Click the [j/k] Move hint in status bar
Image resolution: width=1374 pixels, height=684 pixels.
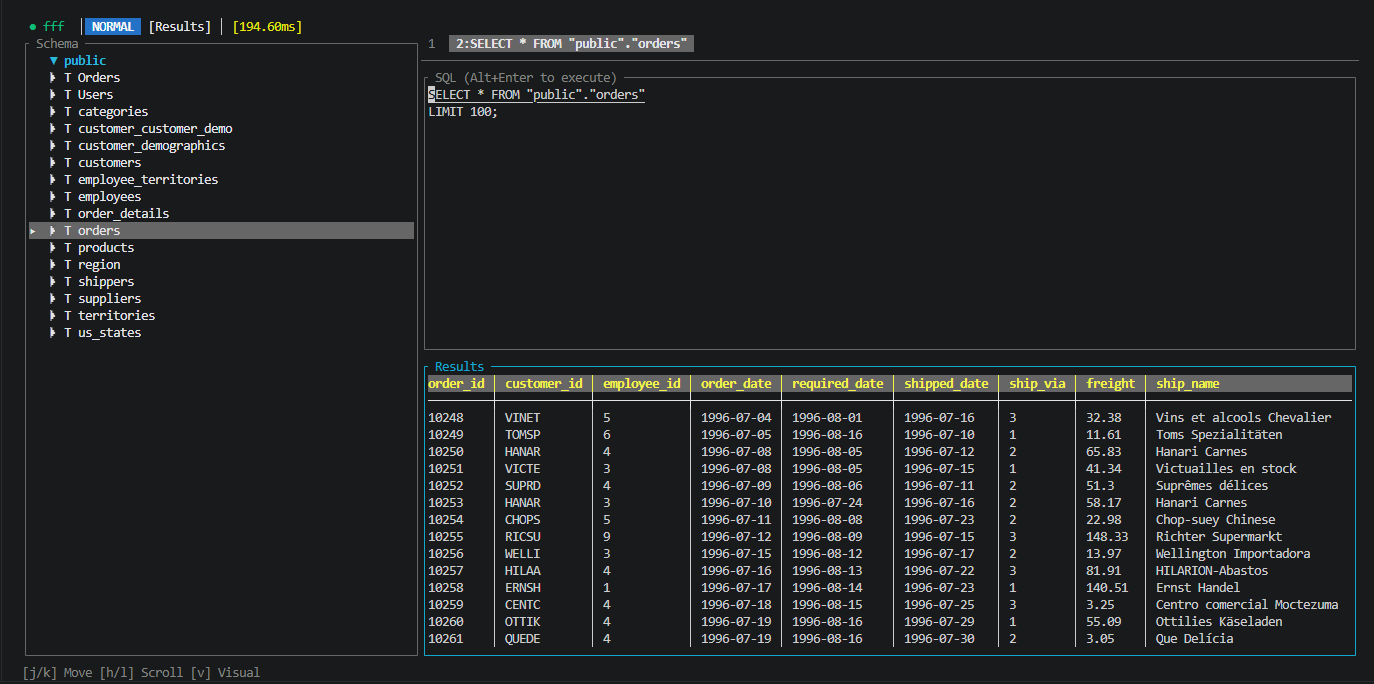58,673
